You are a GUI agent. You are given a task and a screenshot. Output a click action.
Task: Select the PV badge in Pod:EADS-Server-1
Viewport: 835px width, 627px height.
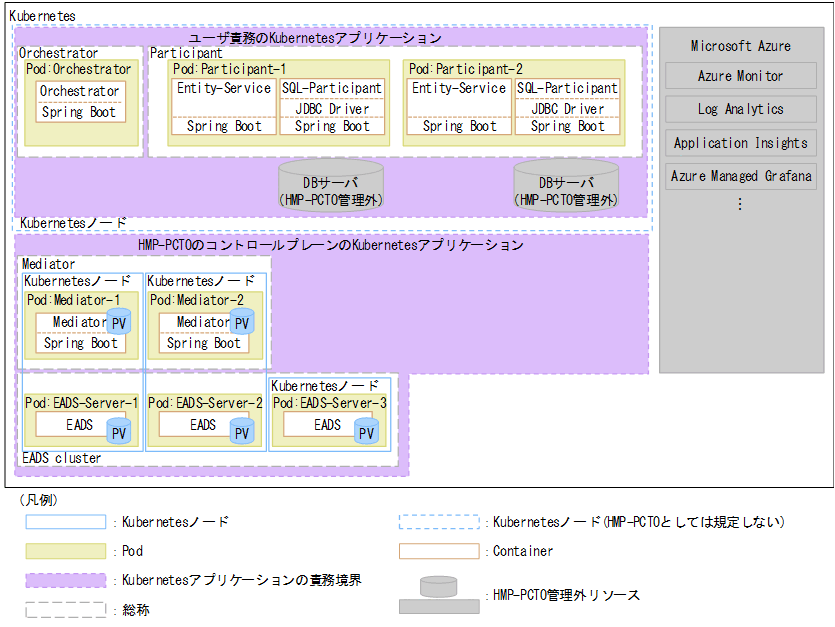point(118,431)
